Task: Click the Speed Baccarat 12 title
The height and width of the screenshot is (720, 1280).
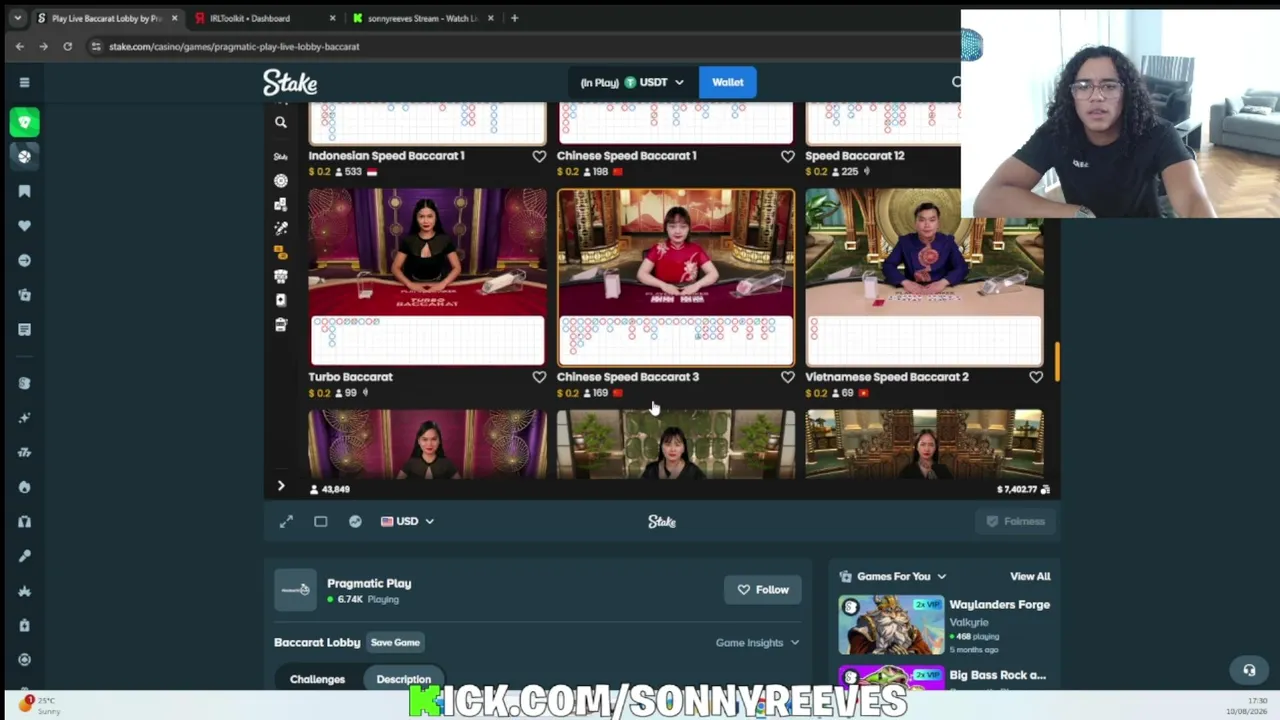Action: point(855,156)
